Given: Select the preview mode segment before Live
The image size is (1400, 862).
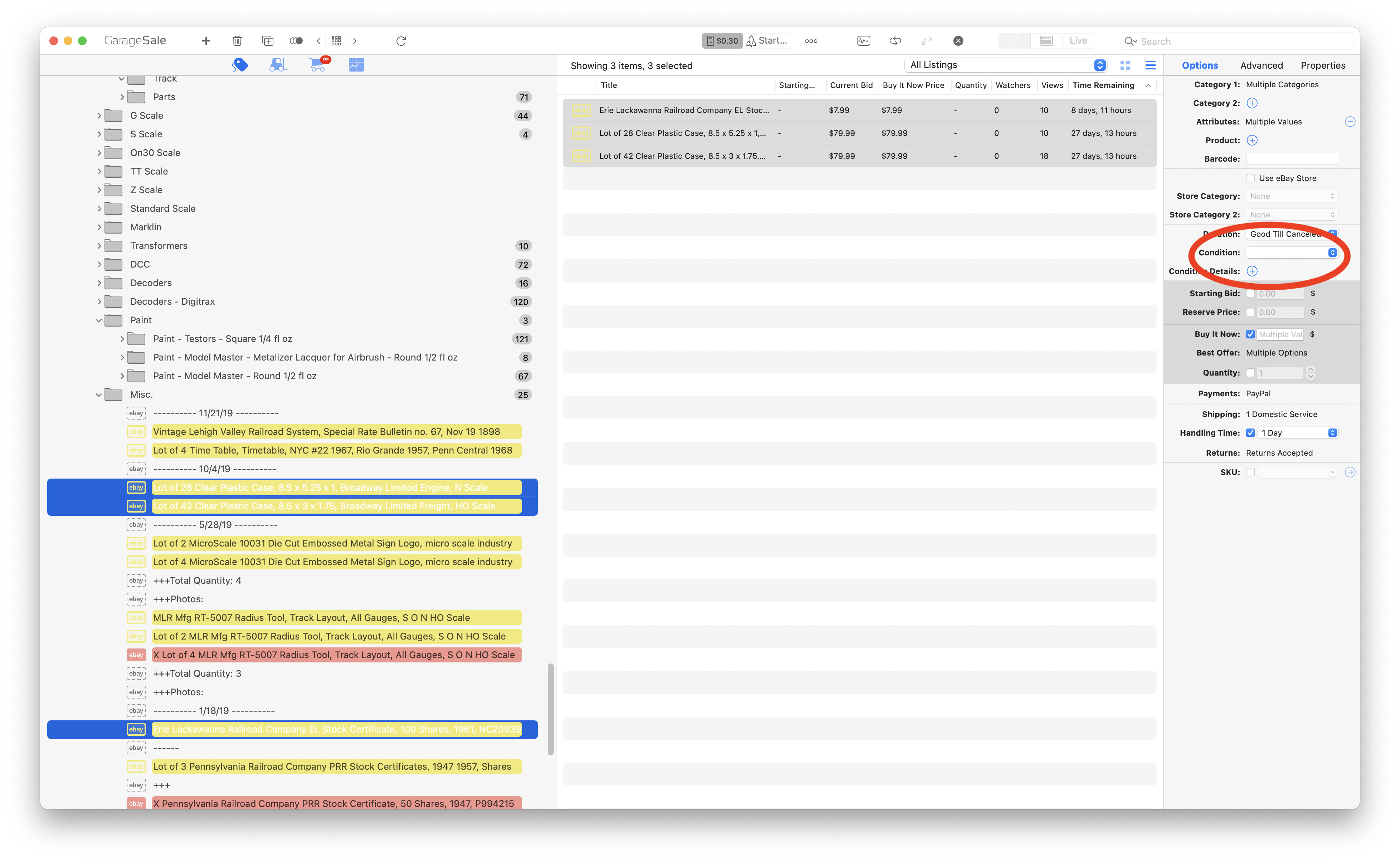Looking at the screenshot, I should pos(1046,40).
